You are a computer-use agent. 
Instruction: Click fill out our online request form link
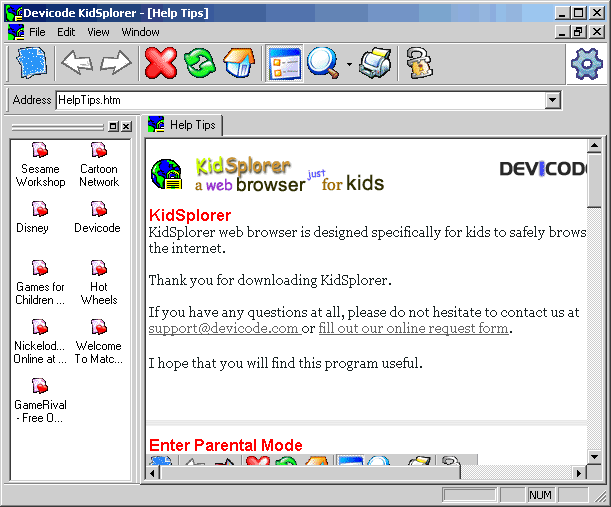413,329
